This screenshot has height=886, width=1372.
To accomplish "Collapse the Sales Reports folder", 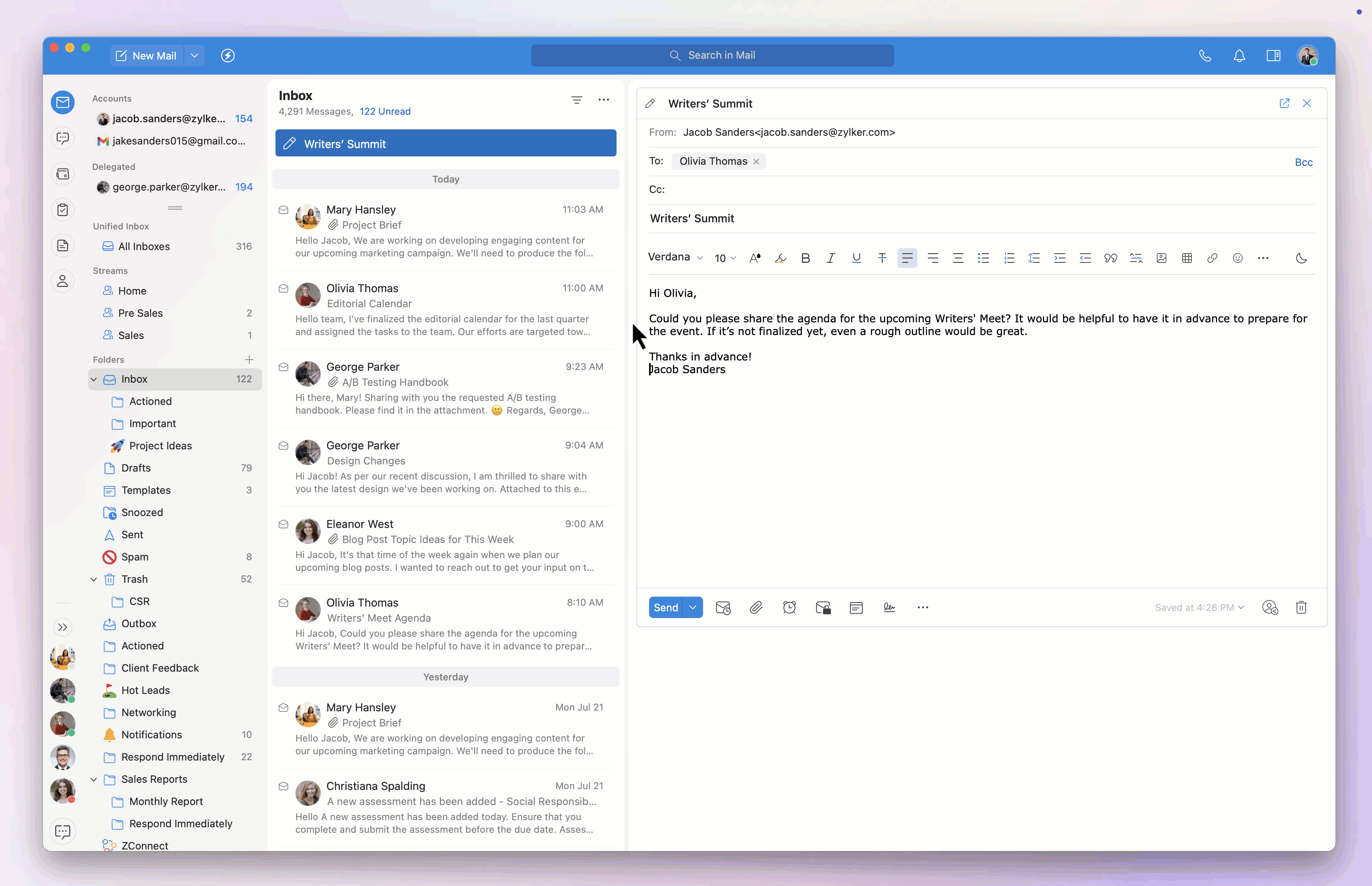I will click(94, 779).
